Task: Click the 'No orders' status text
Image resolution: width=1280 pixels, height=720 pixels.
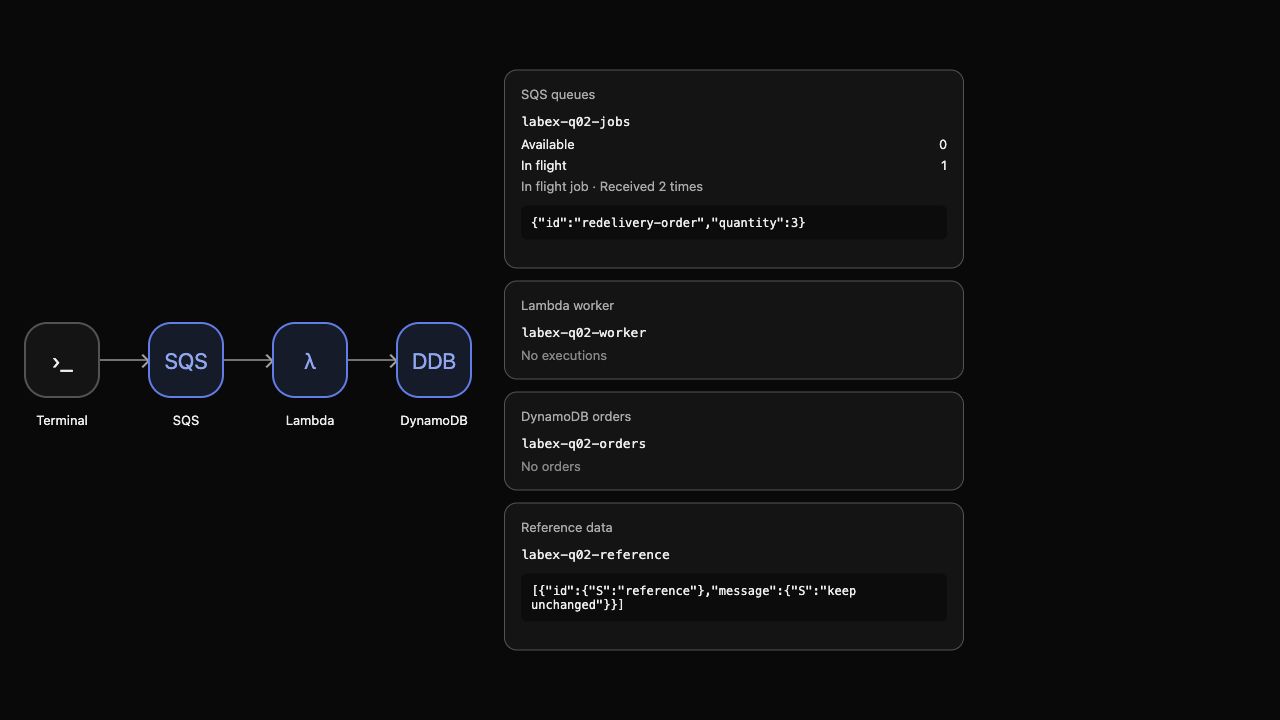Action: (551, 467)
